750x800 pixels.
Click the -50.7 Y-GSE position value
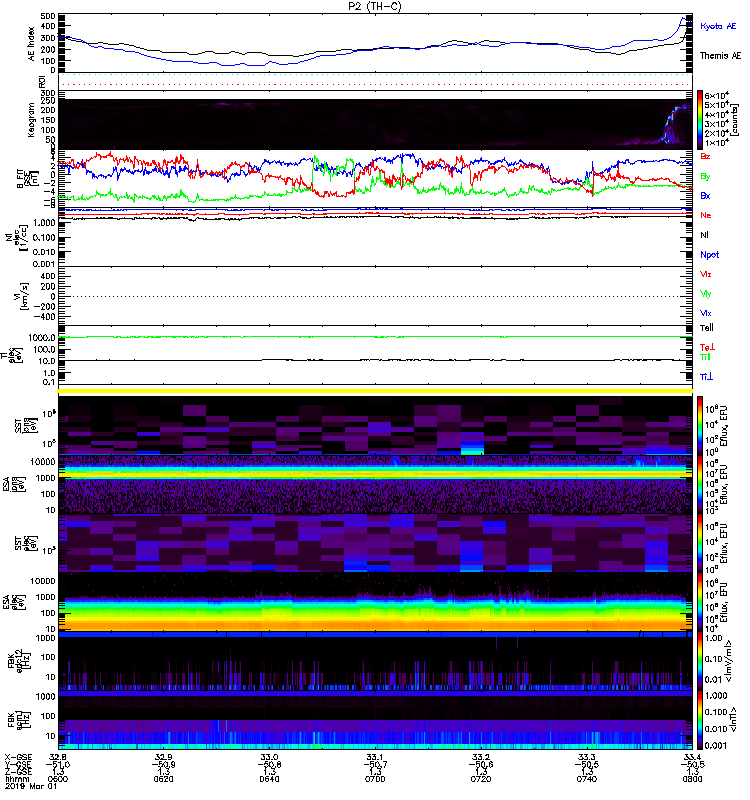click(x=375, y=764)
